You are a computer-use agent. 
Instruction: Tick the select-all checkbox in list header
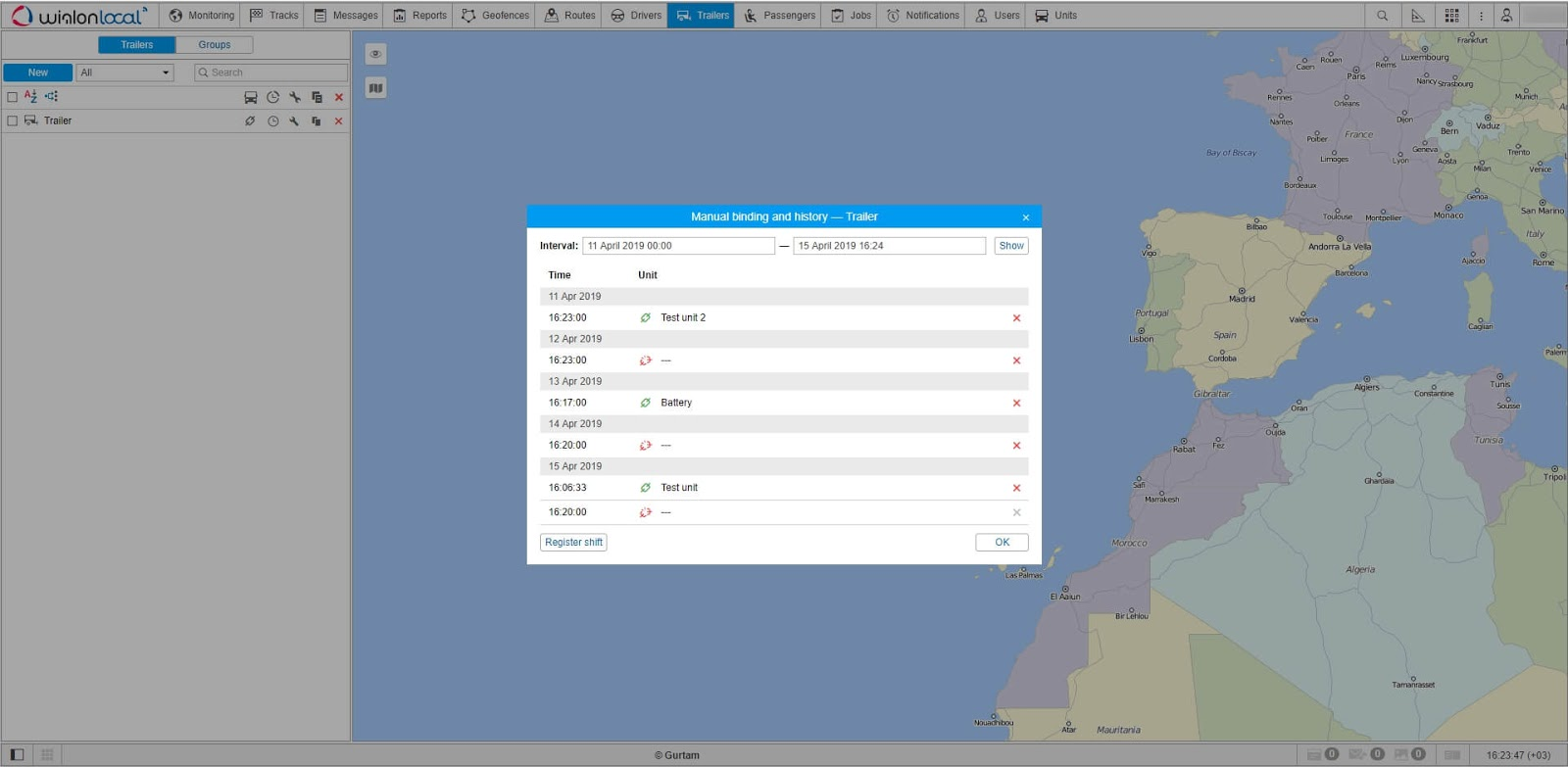point(13,97)
